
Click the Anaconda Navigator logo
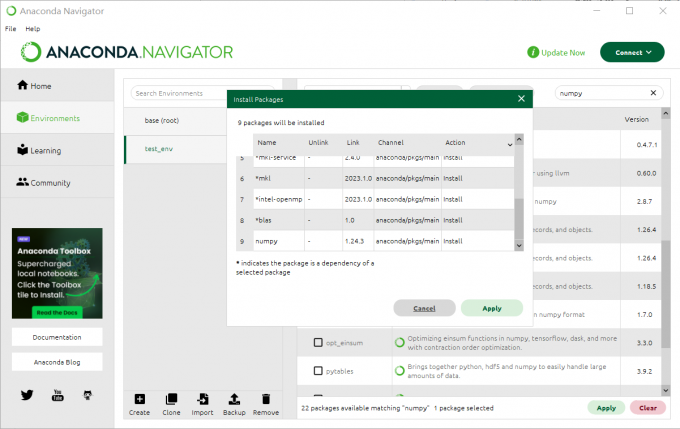[127, 52]
